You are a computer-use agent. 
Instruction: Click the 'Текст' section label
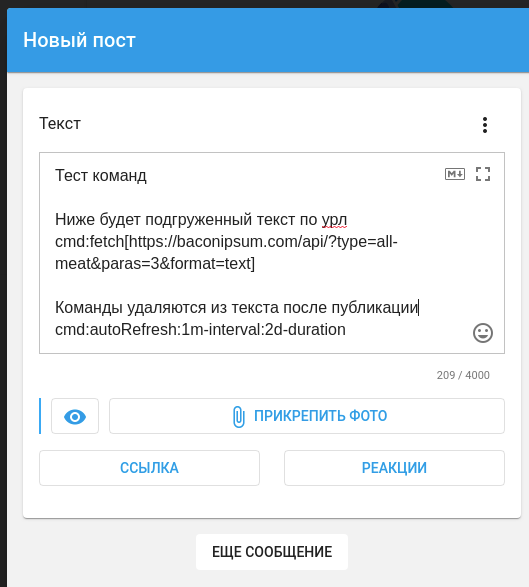click(60, 124)
